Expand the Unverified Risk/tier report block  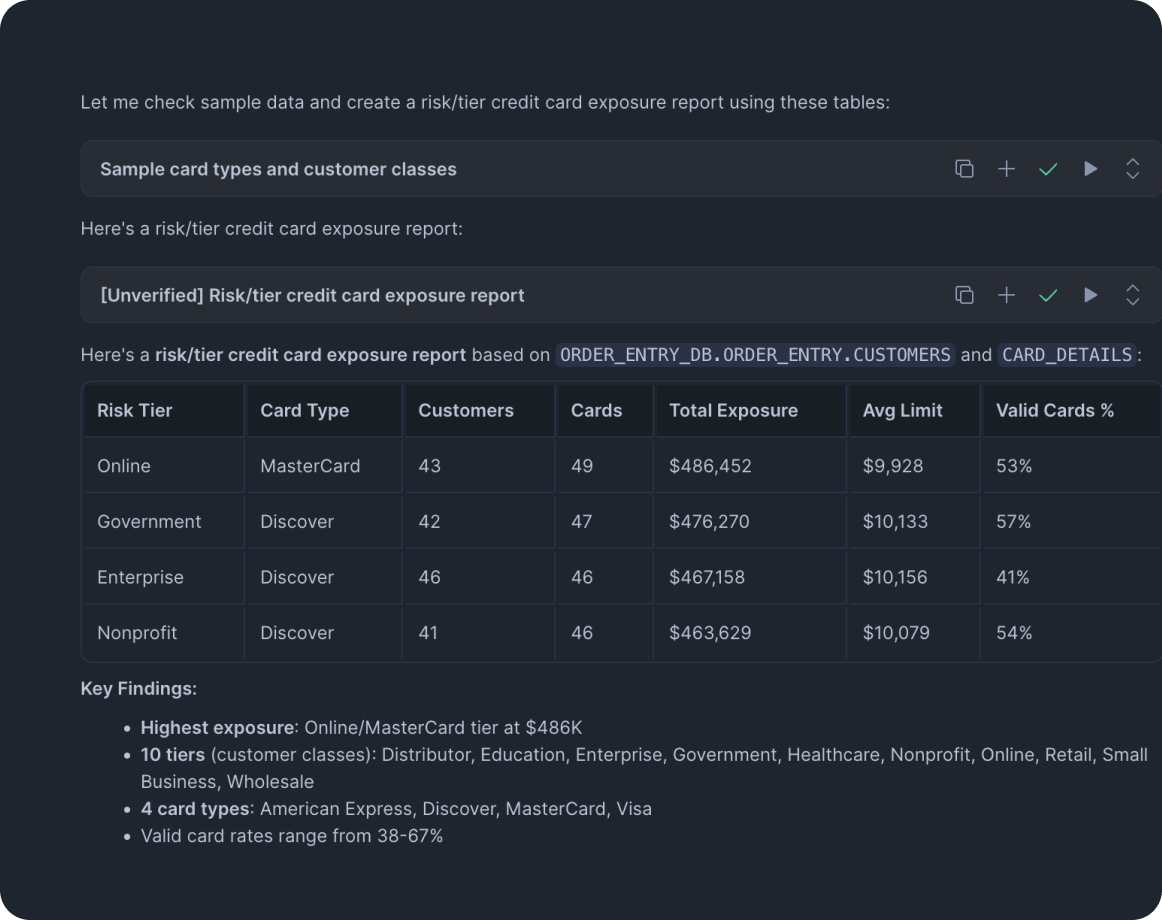[x=1132, y=295]
